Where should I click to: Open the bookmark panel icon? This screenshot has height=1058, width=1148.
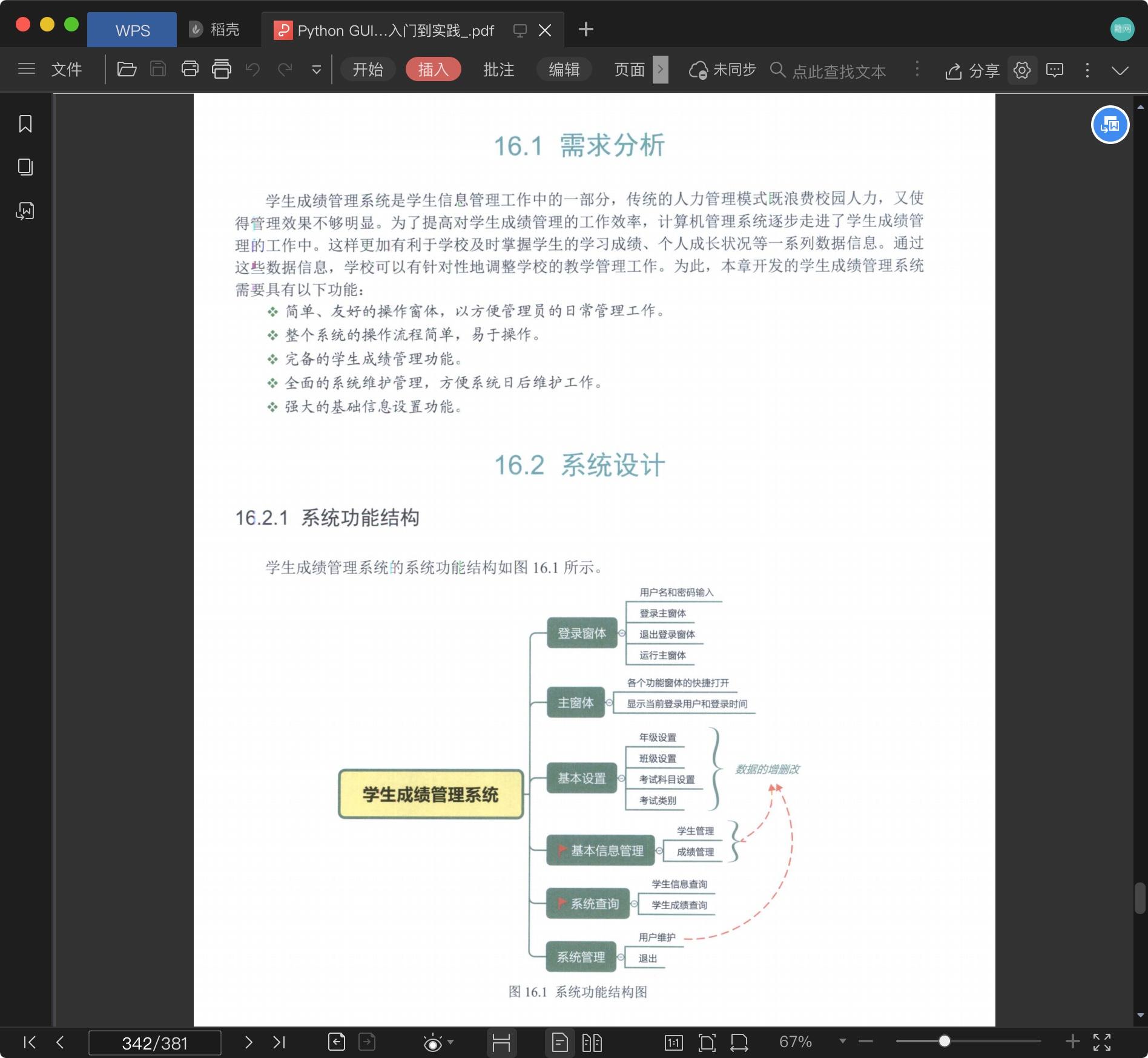[x=25, y=124]
